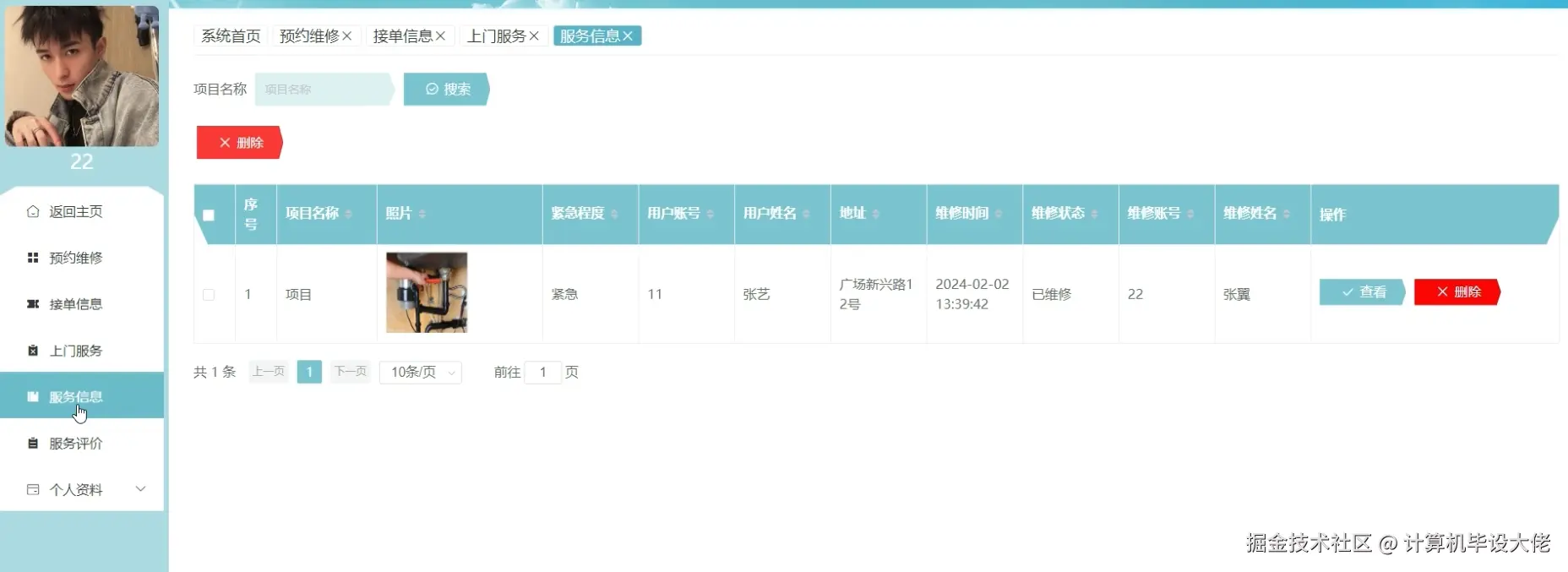Click the red batch 删除 button
1568x572 pixels.
pyautogui.click(x=240, y=143)
